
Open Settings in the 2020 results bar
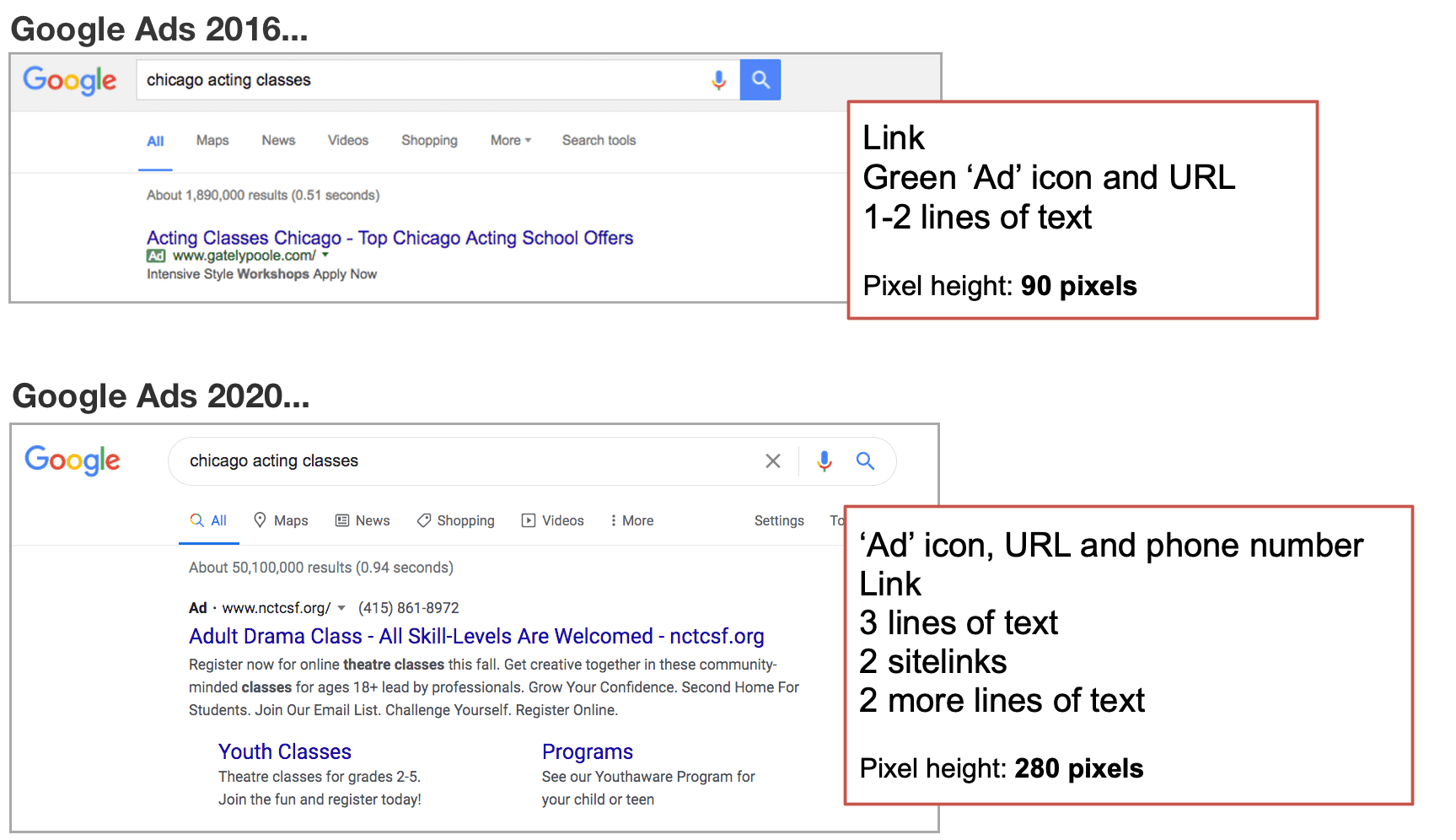point(779,520)
